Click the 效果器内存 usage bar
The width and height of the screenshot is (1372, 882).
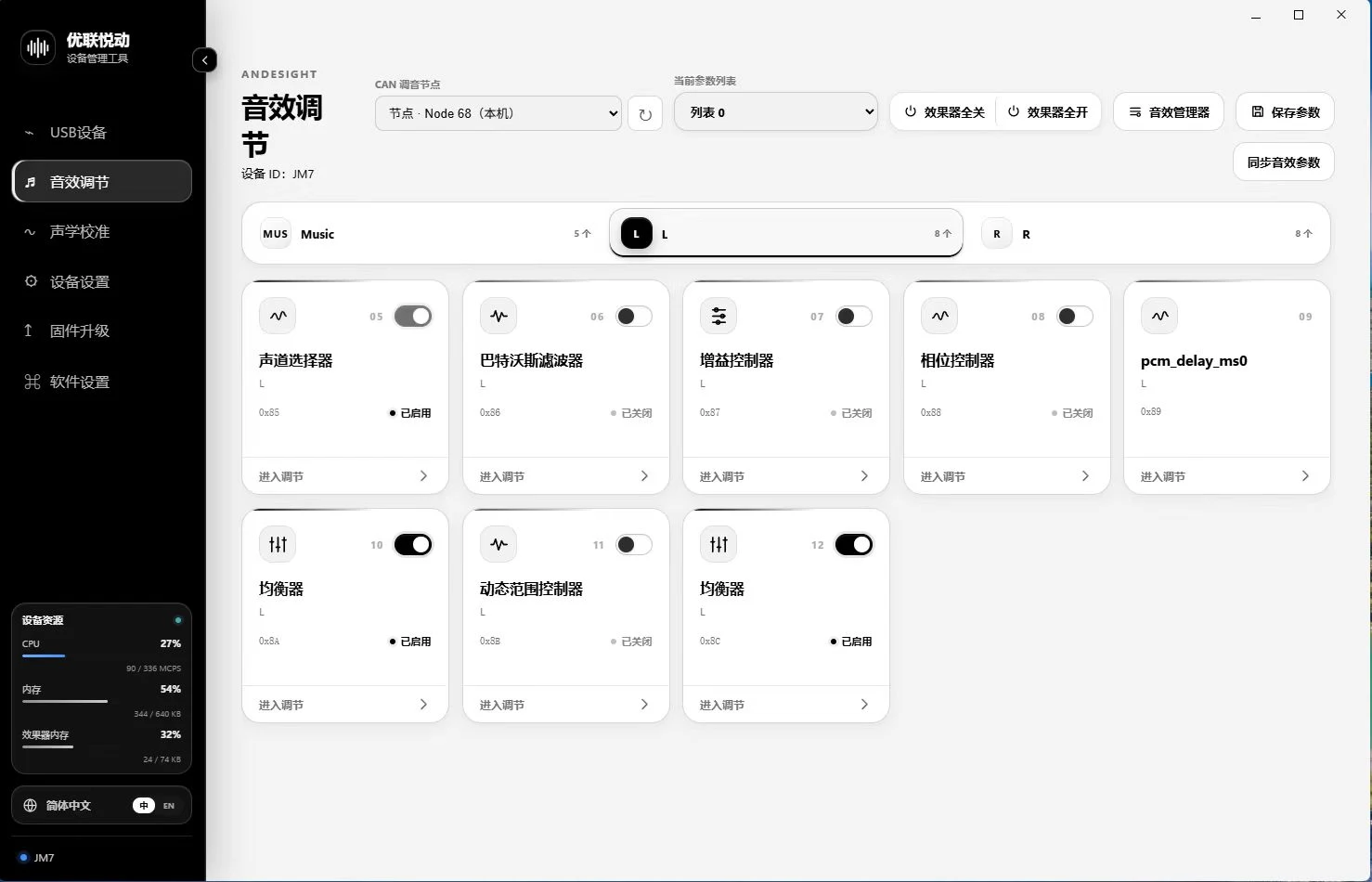101,746
